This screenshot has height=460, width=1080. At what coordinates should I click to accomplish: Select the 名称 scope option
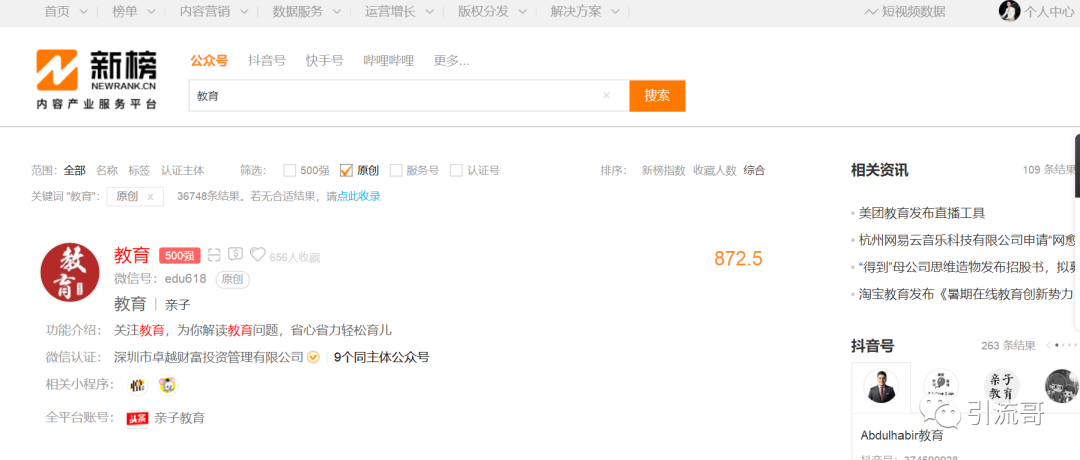point(107,170)
